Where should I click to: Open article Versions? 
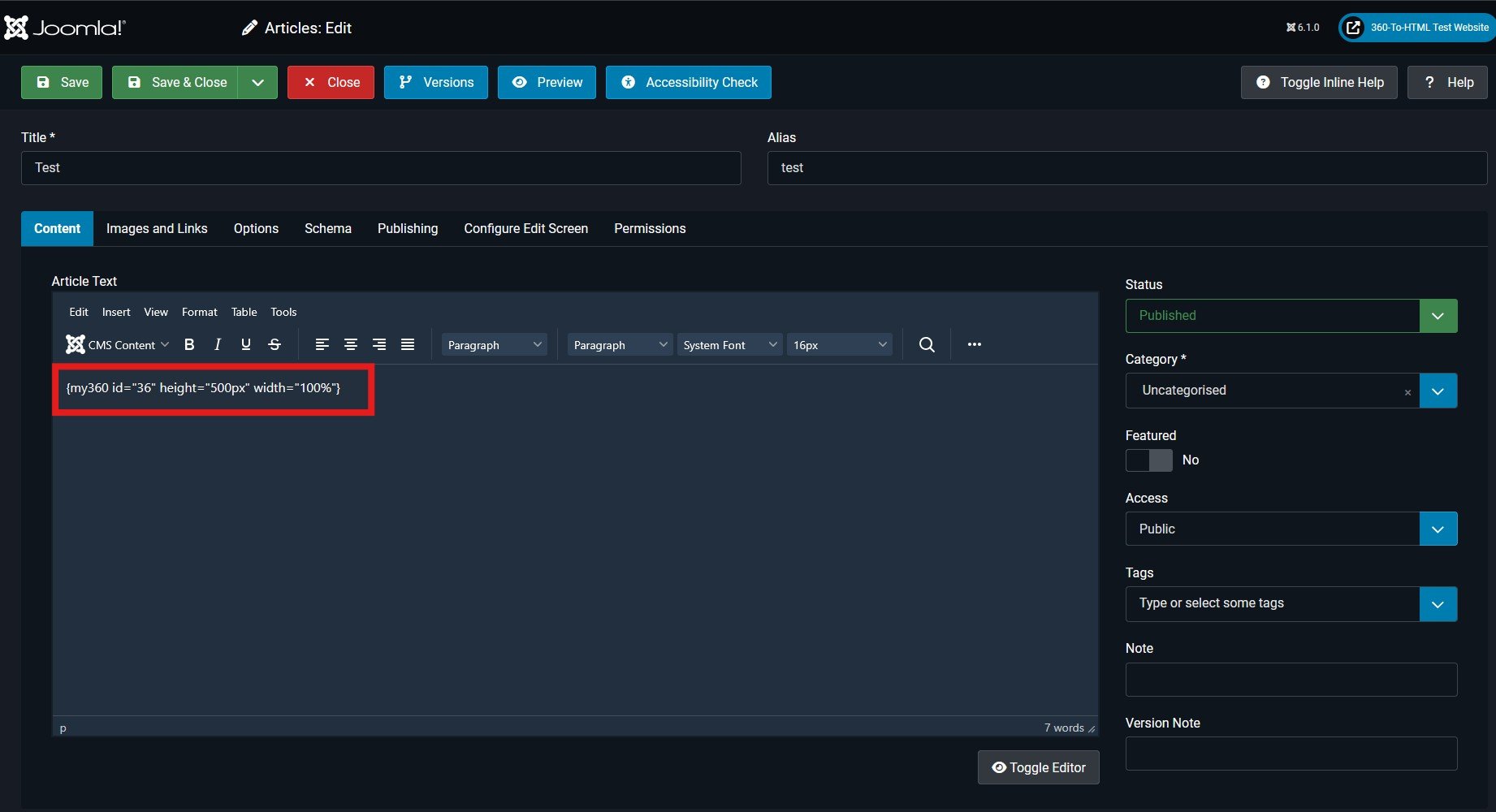coord(436,82)
